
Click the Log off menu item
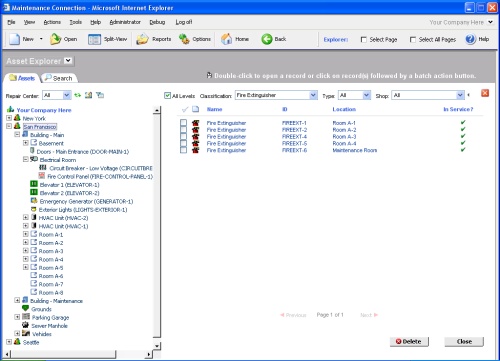tap(184, 22)
